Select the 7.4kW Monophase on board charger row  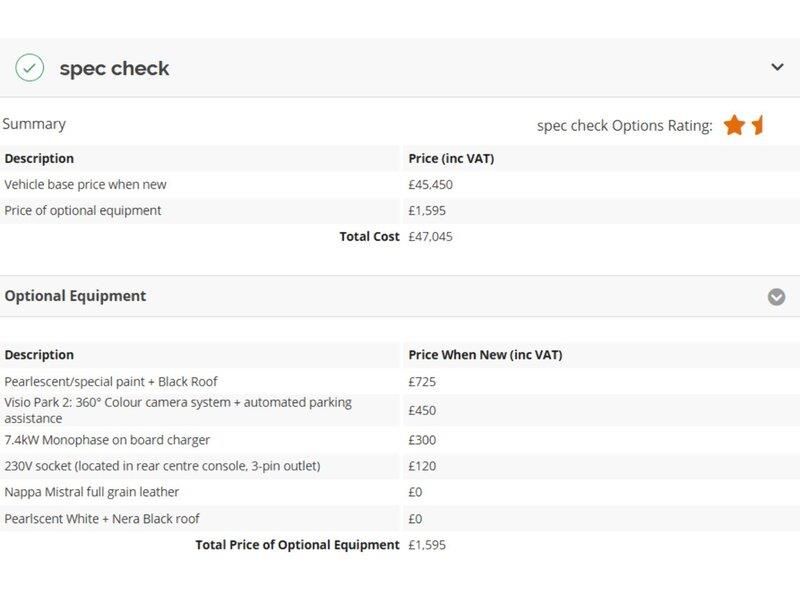coord(400,440)
